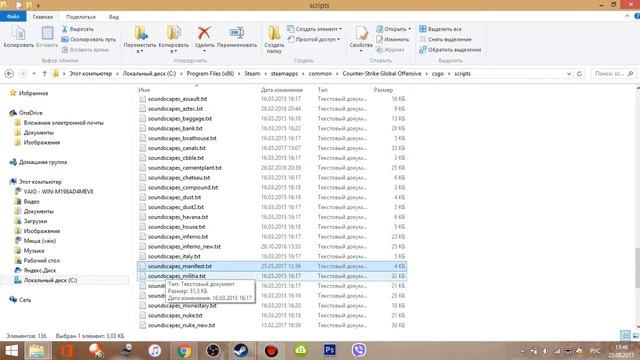Expand Создать элемент (New item) dropdown
The image size is (640, 360).
click(314, 29)
